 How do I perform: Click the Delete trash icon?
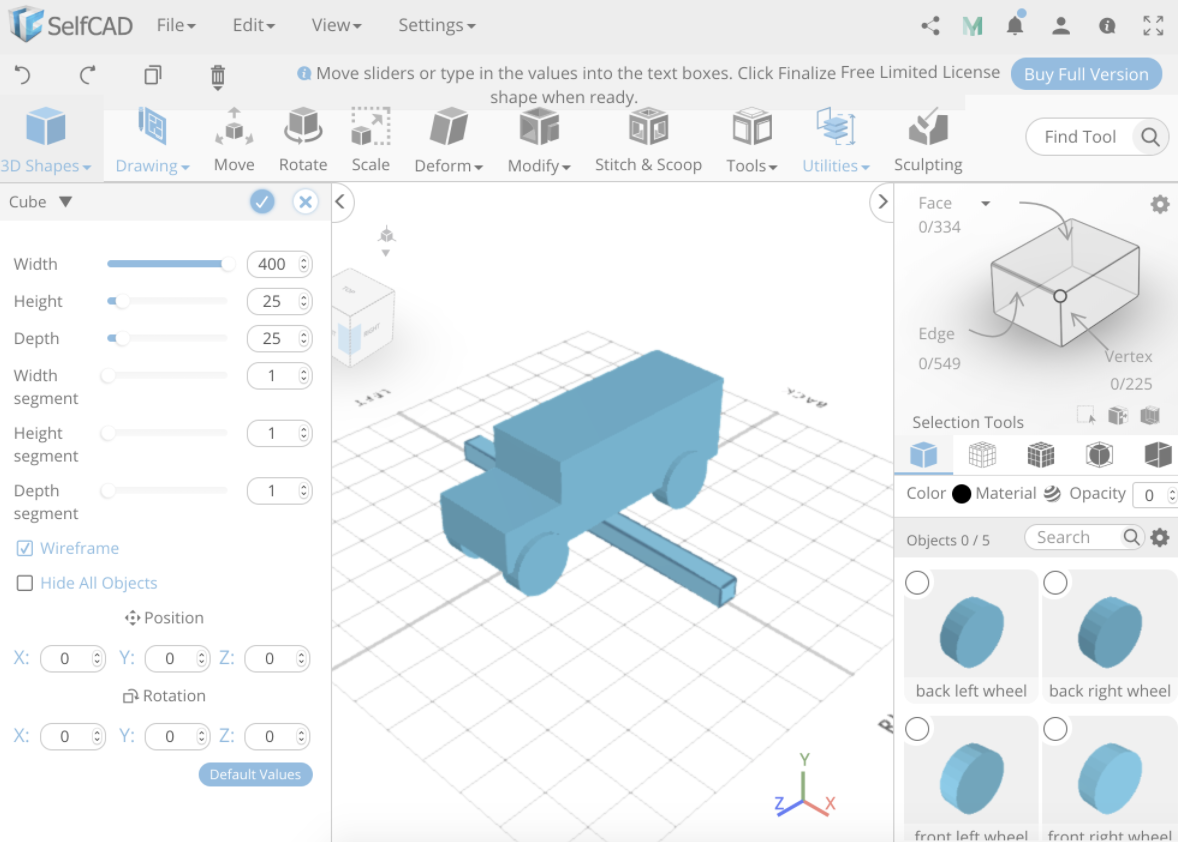click(x=217, y=74)
